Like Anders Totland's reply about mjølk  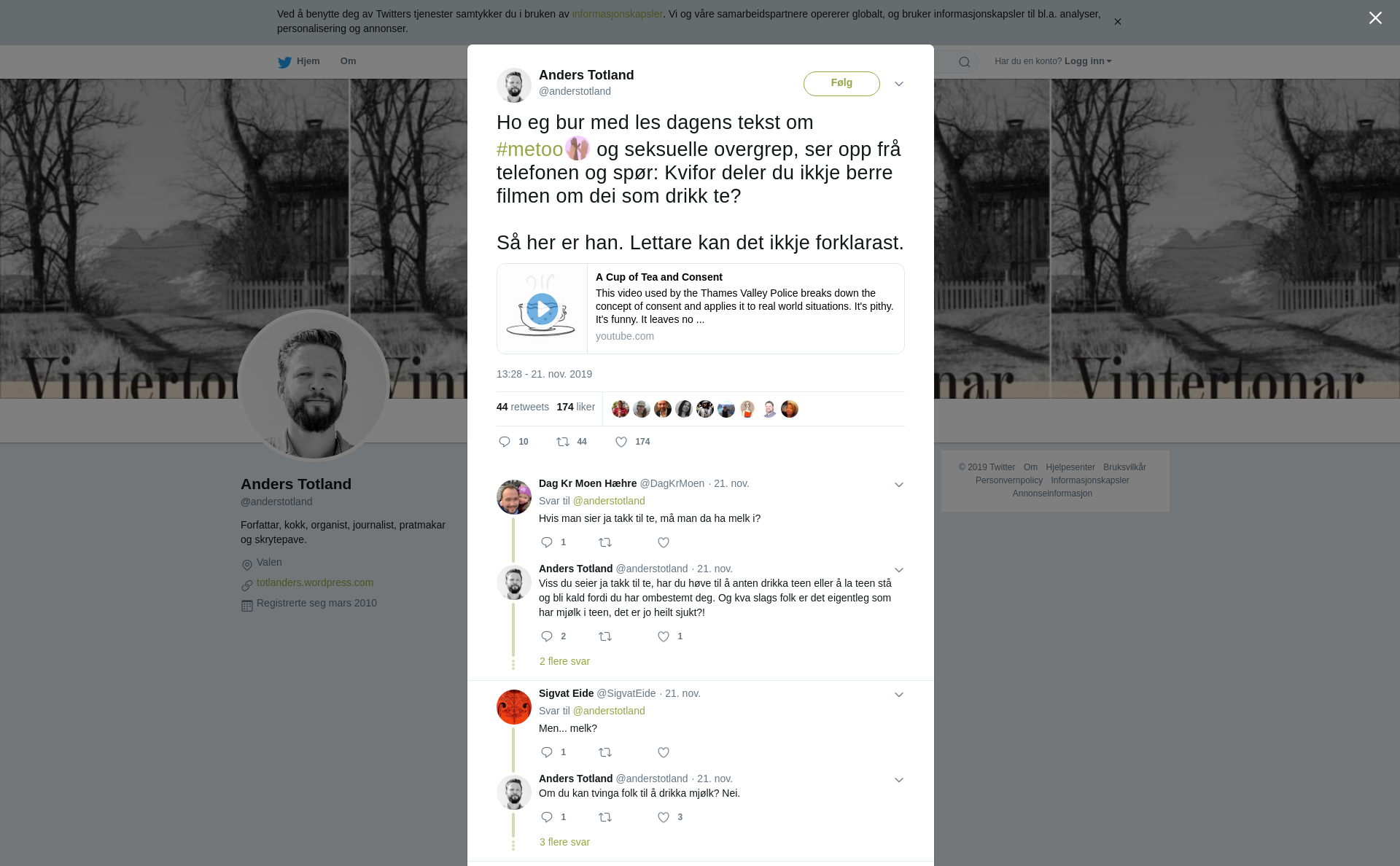664,817
